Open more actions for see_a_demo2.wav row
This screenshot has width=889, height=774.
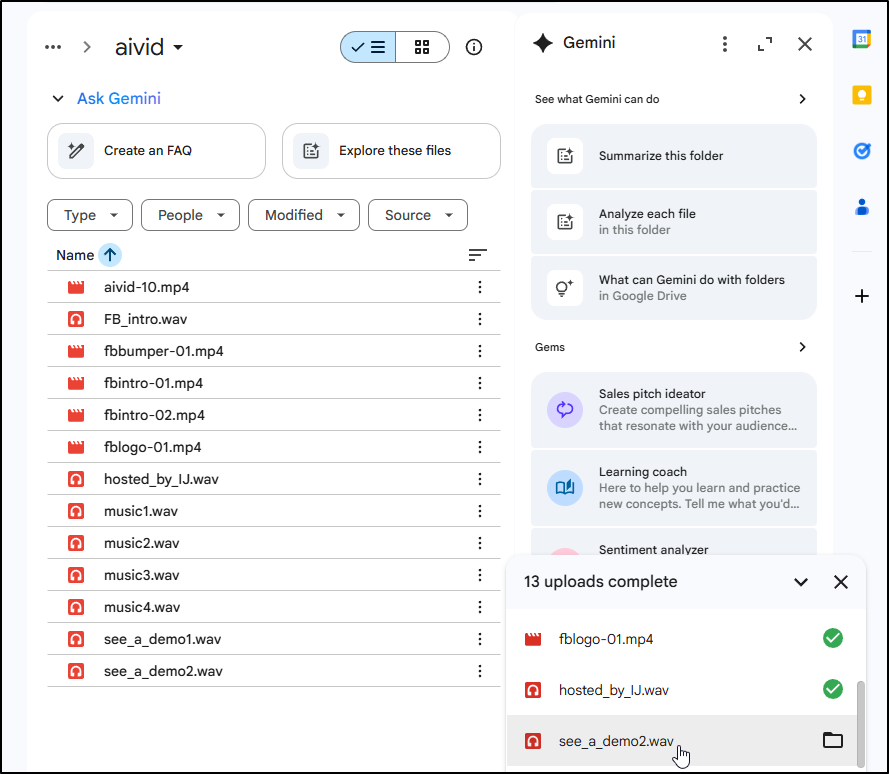coord(480,671)
